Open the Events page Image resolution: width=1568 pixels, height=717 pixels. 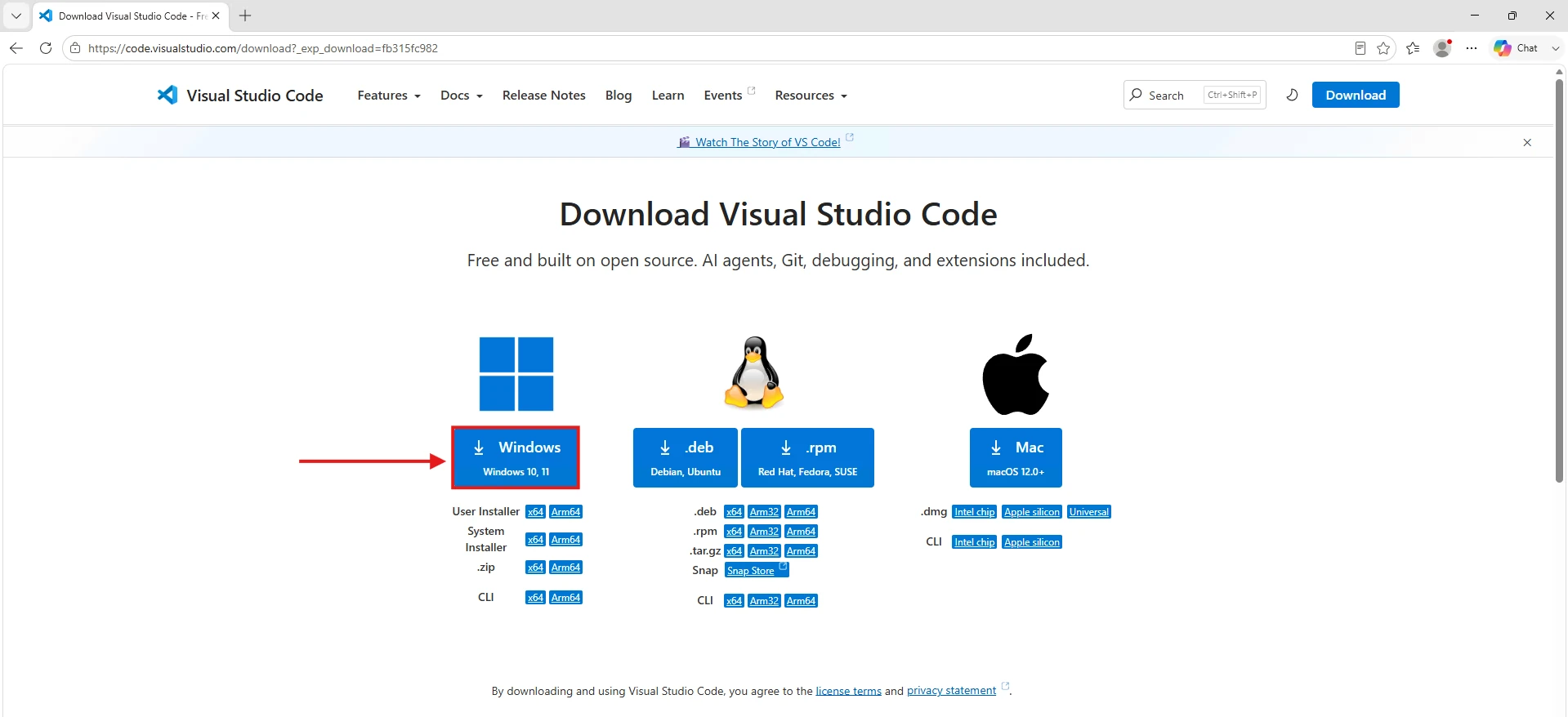coord(729,95)
